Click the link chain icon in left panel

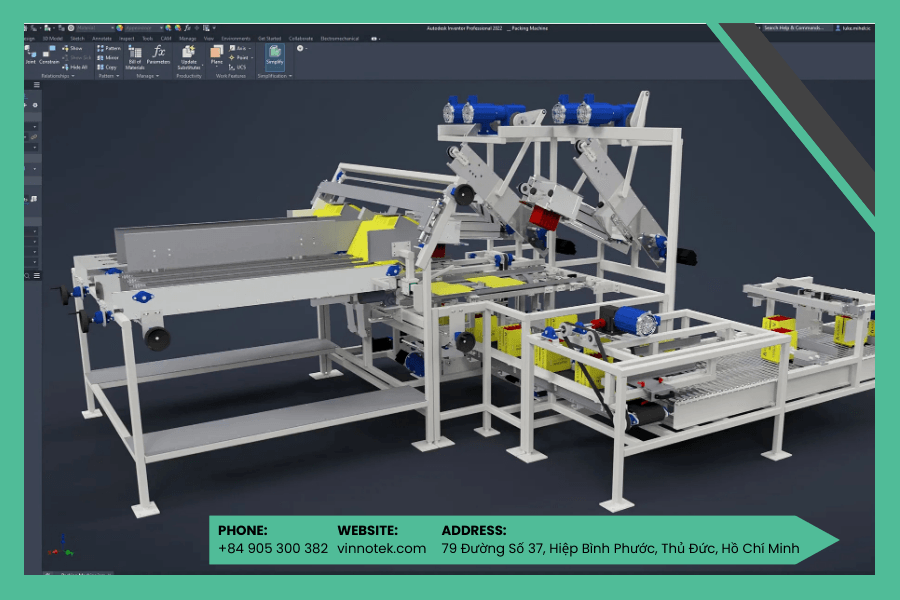click(34, 137)
